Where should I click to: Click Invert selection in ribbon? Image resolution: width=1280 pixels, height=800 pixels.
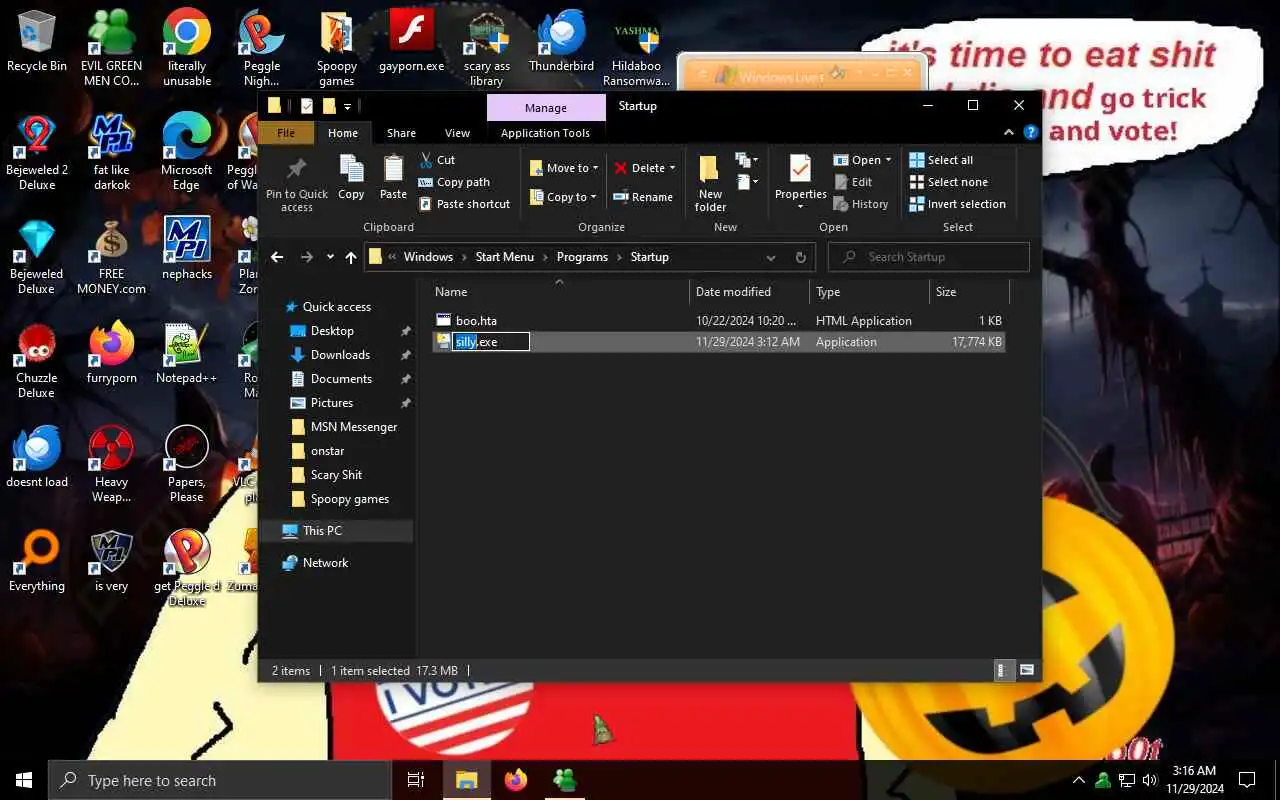[957, 204]
